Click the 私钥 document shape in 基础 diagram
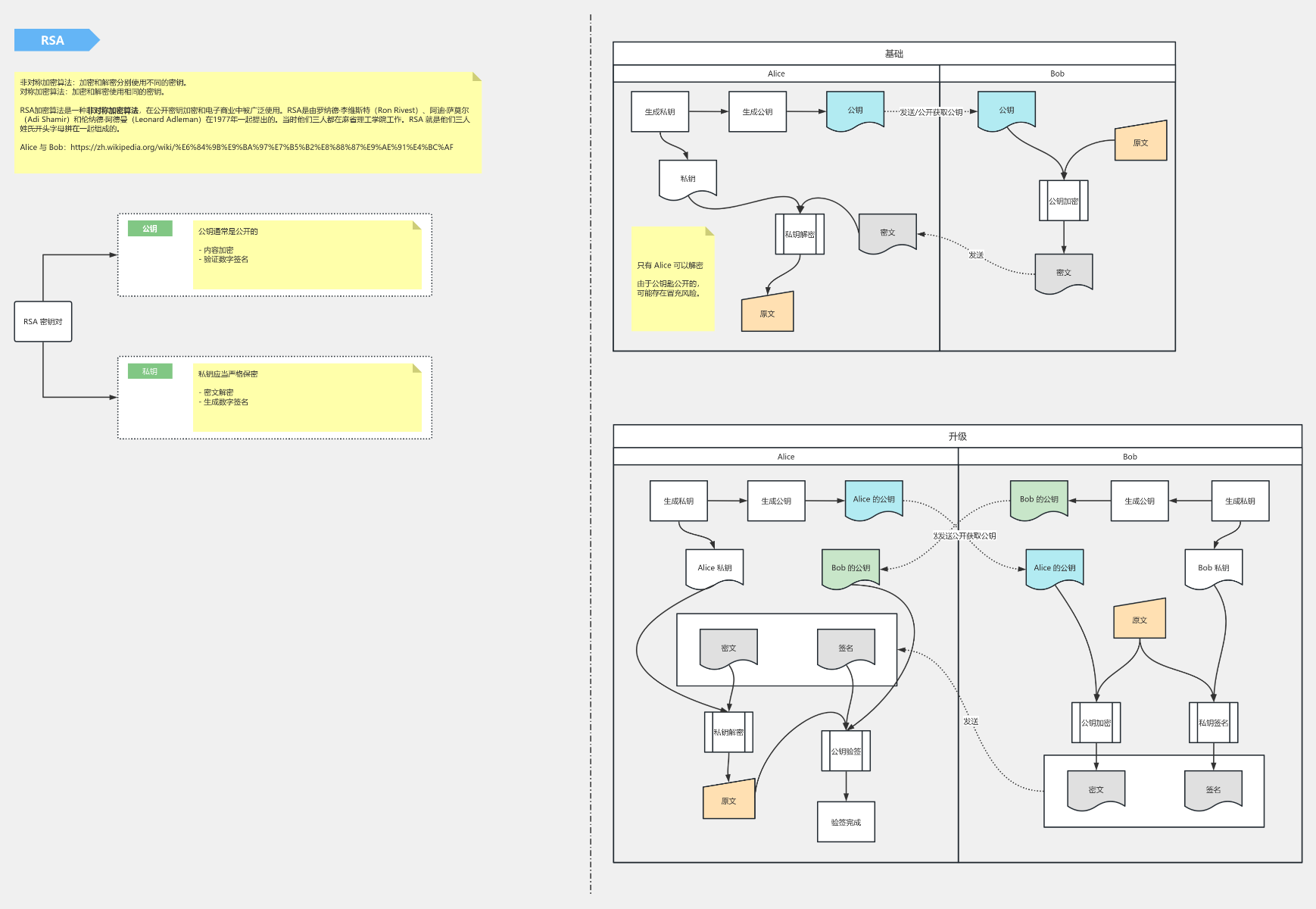Screen dimensions: 1316x909 [688, 179]
